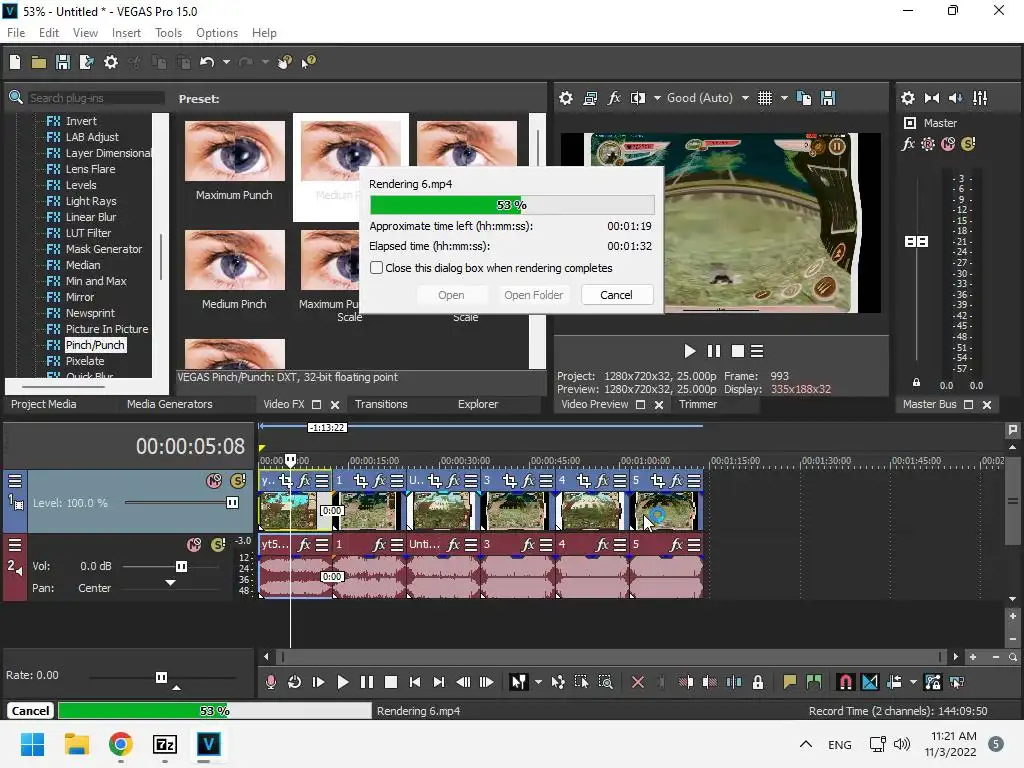The image size is (1024, 768).
Task: Expand overlays grid dropdown arrow
Action: tap(784, 98)
